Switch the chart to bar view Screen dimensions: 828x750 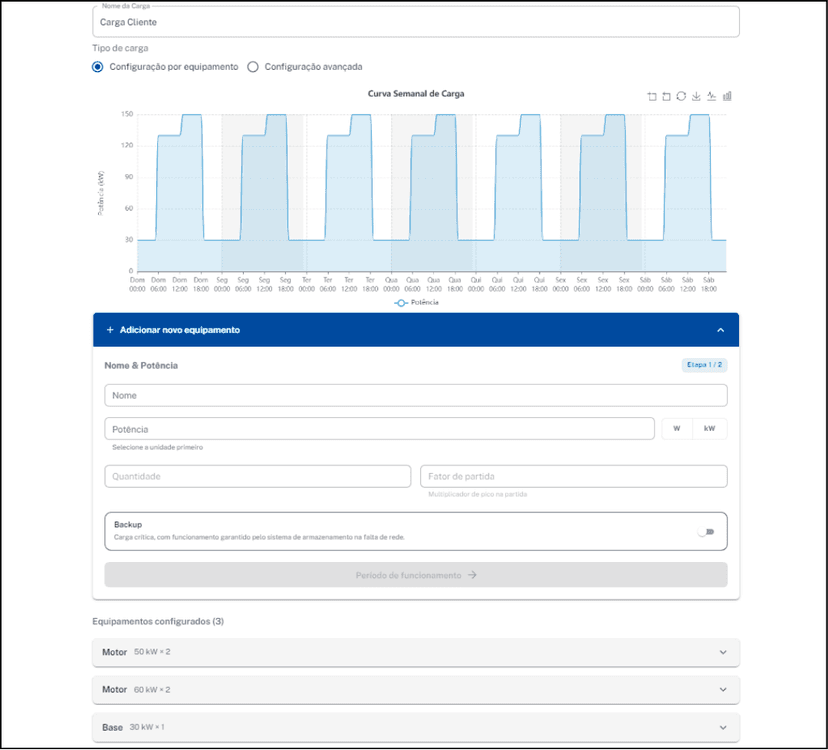pos(727,96)
